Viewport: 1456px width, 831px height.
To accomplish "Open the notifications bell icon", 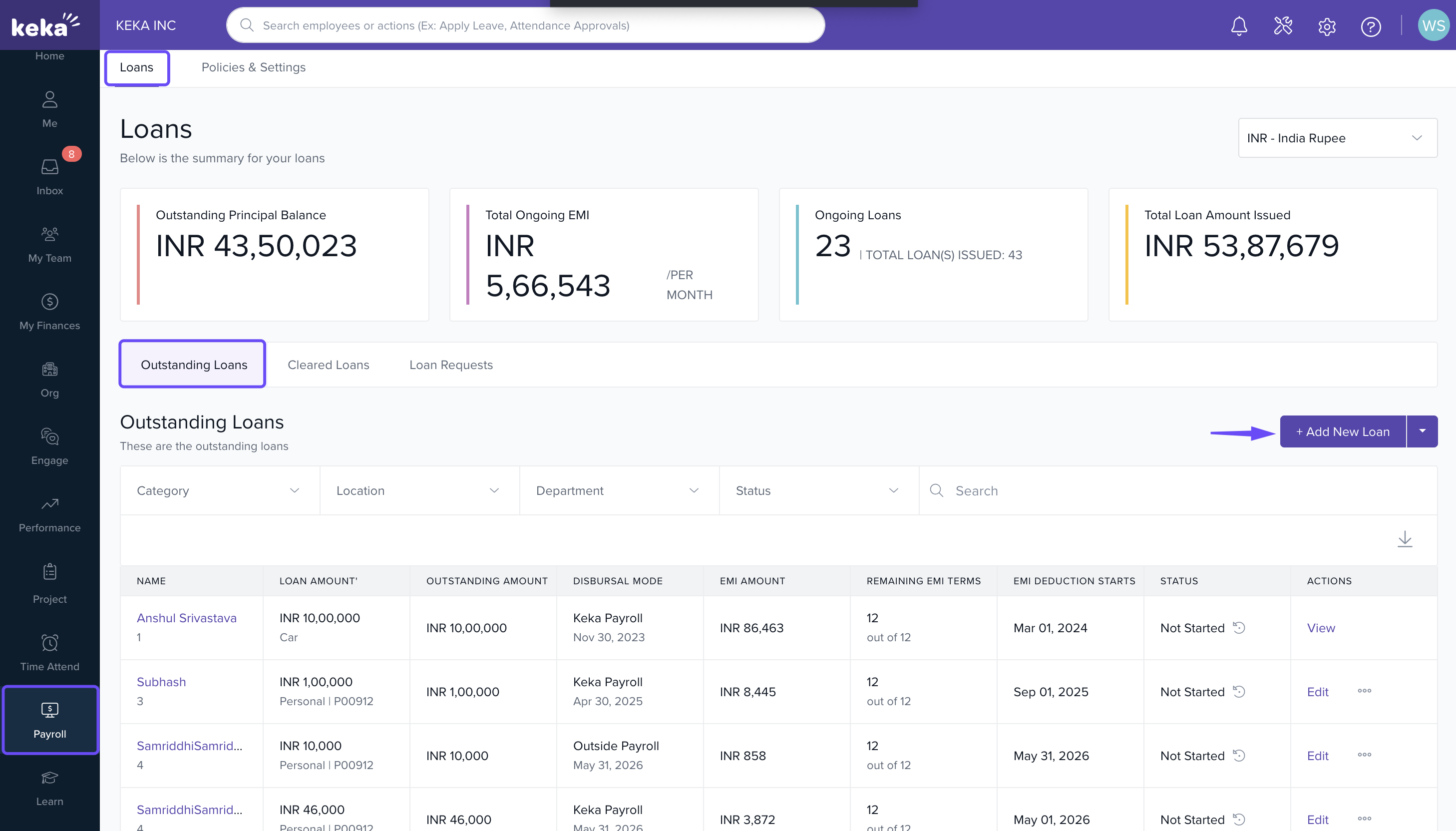I will pyautogui.click(x=1239, y=25).
